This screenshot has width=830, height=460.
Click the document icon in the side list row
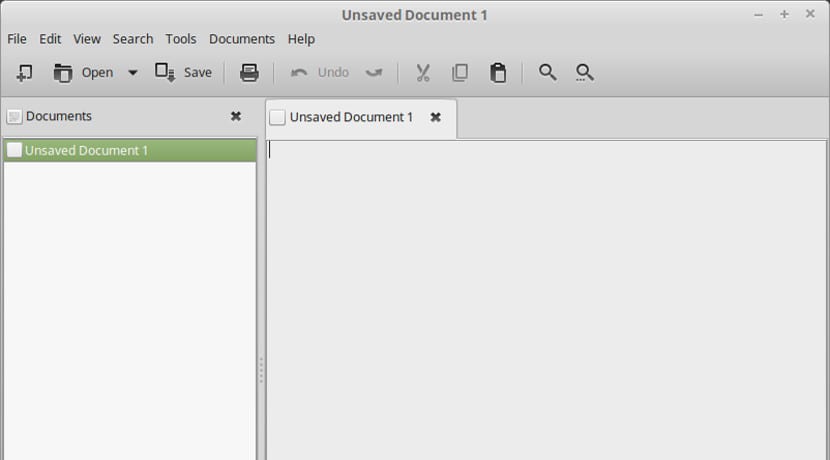[x=14, y=150]
